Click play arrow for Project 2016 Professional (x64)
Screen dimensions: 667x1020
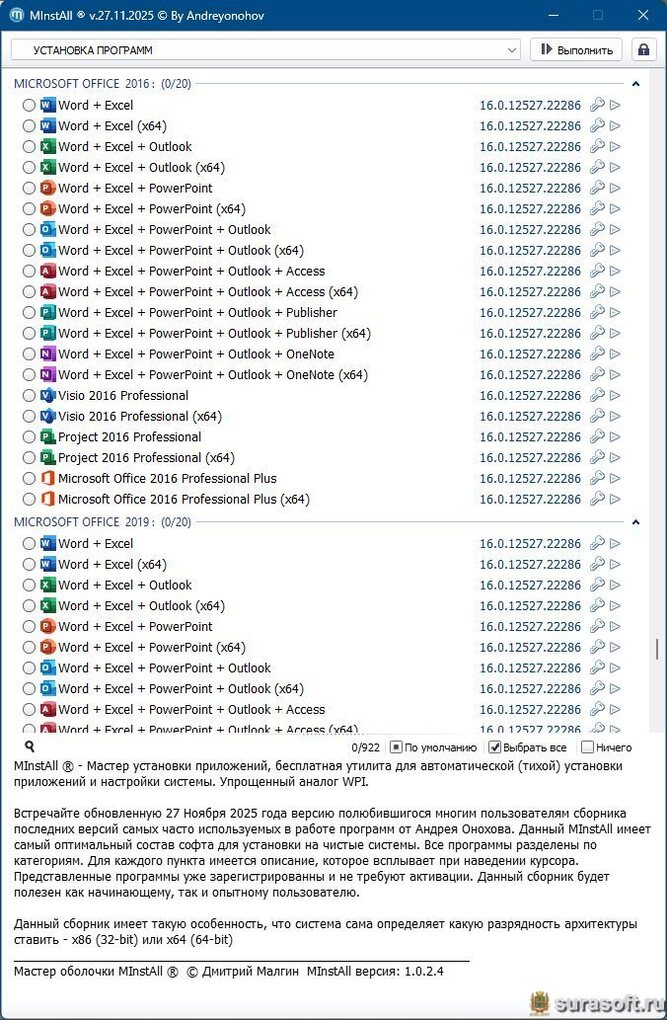pyautogui.click(x=615, y=458)
